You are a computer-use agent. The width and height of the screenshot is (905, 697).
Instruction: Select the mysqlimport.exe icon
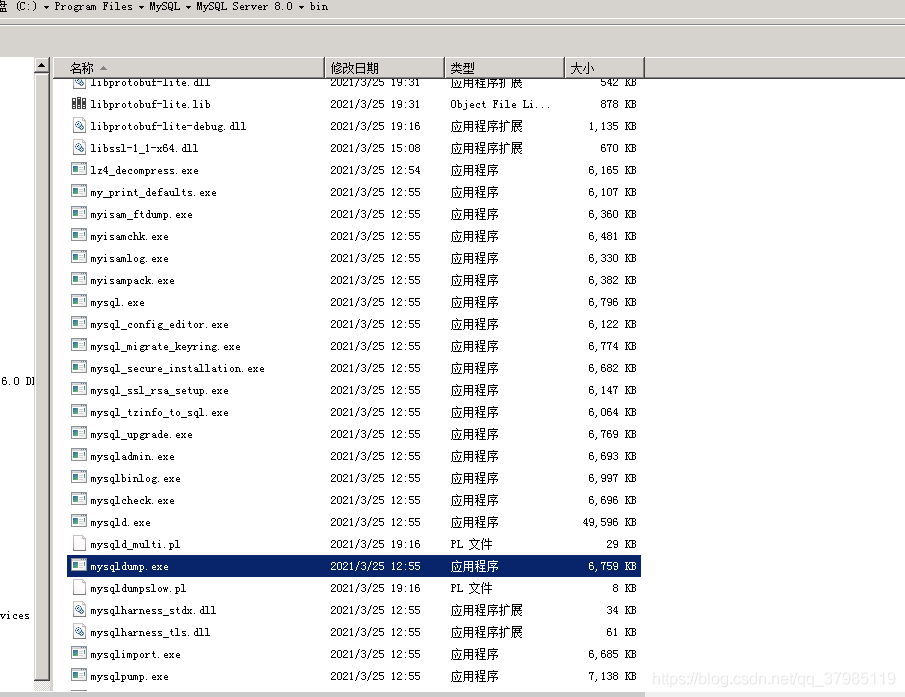79,653
